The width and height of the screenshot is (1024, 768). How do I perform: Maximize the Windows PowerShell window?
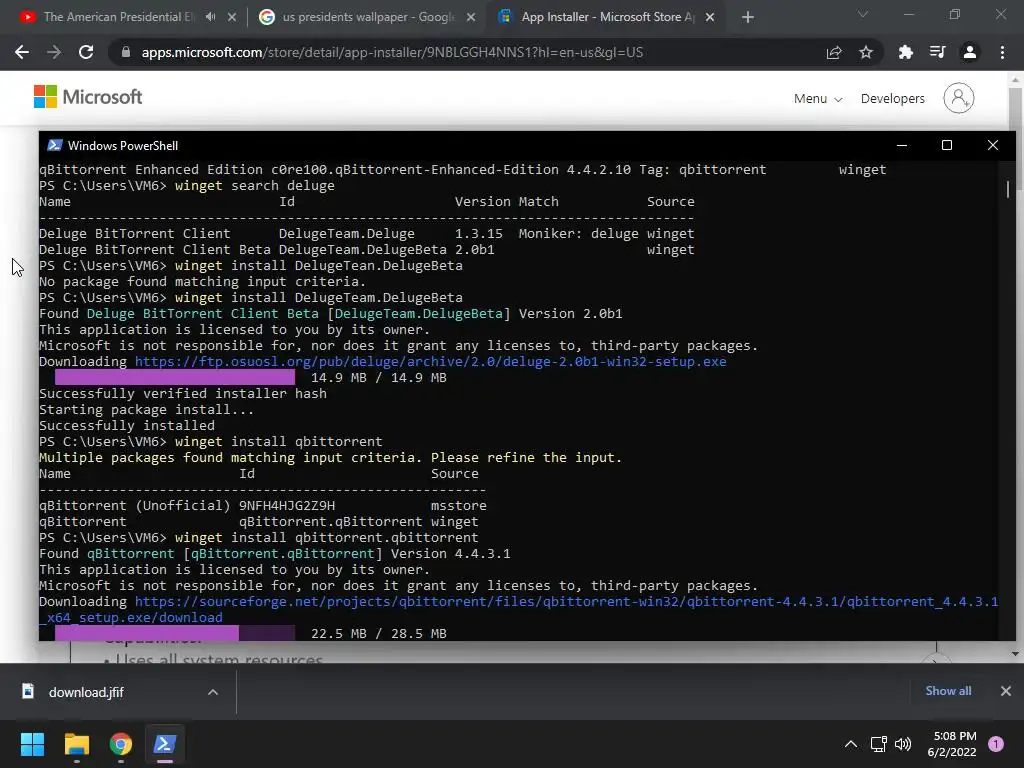click(x=947, y=145)
